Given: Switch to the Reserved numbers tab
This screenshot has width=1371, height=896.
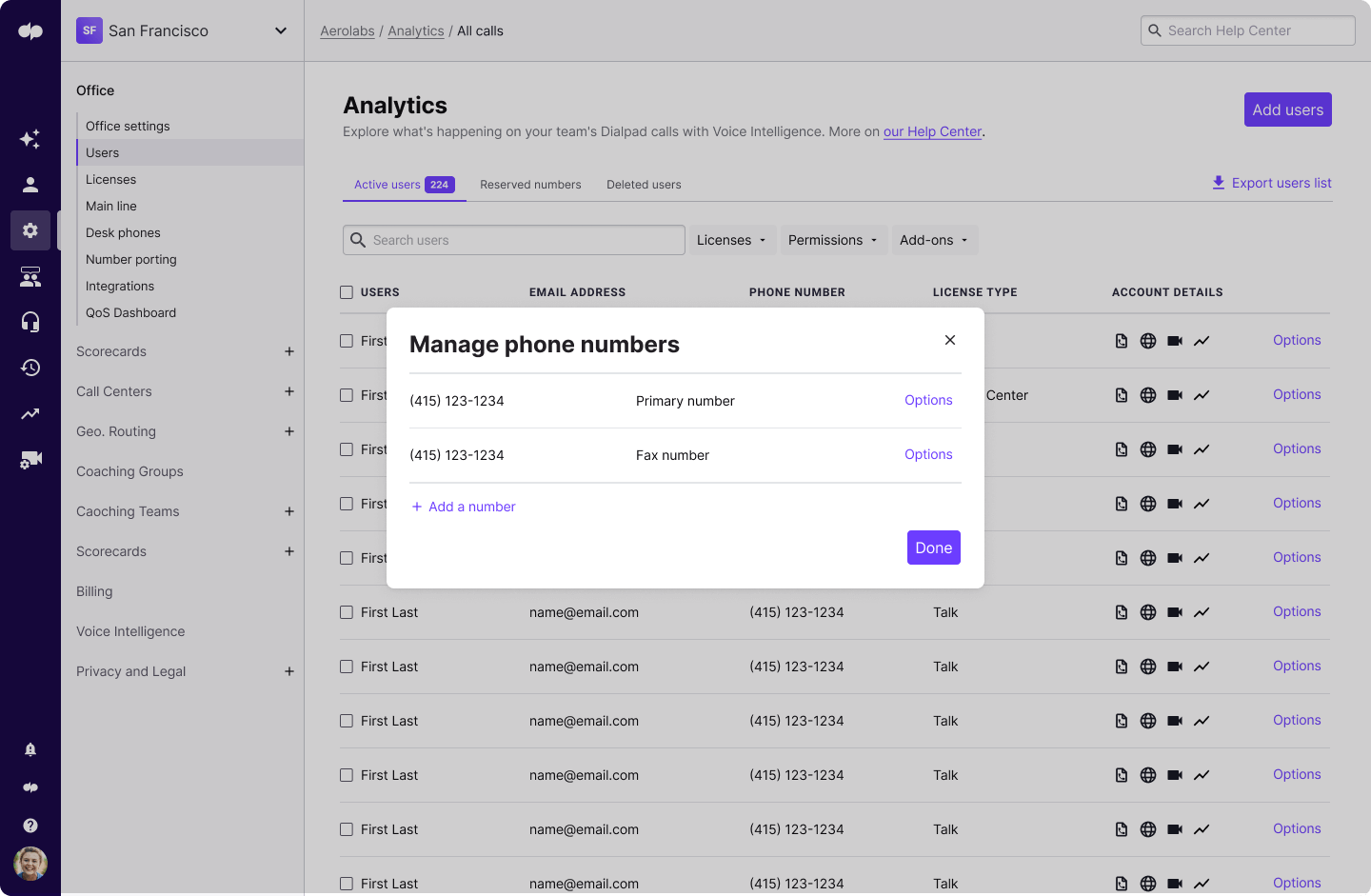Looking at the screenshot, I should pyautogui.click(x=530, y=184).
